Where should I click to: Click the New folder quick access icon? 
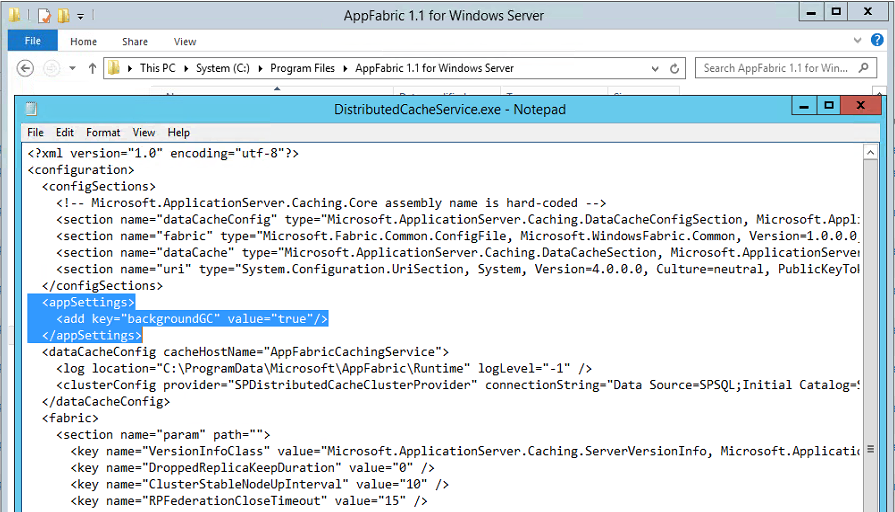click(x=63, y=15)
